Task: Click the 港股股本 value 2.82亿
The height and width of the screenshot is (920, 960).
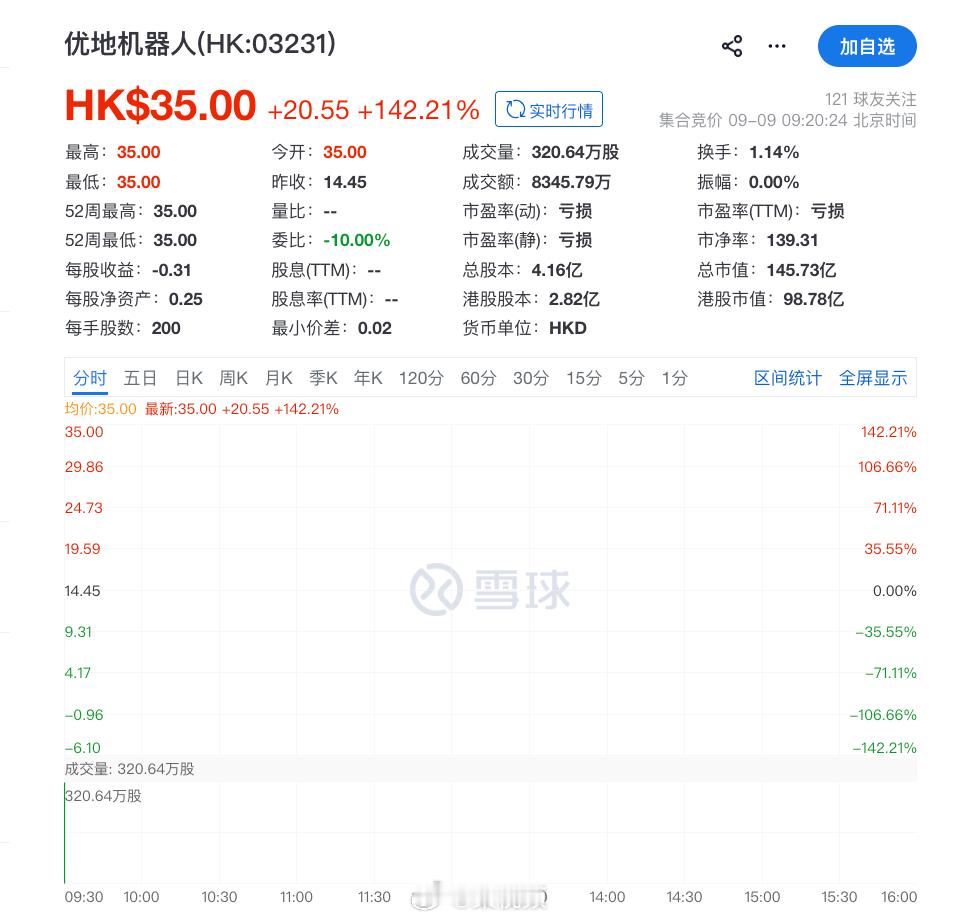Action: (x=574, y=299)
